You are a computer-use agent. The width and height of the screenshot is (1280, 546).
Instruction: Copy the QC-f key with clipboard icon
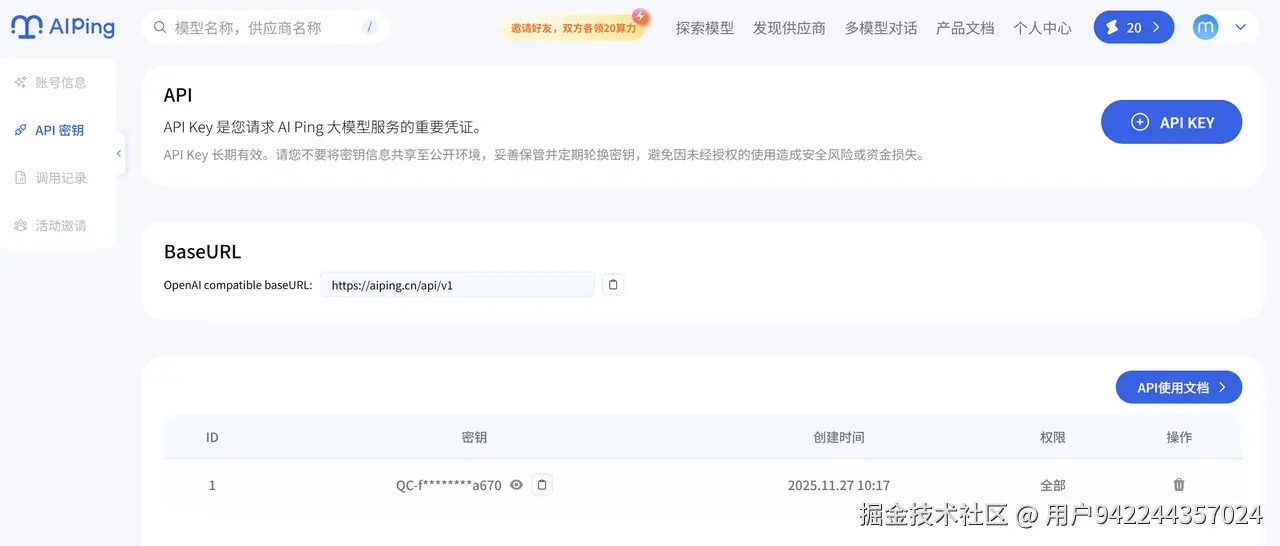coord(542,485)
